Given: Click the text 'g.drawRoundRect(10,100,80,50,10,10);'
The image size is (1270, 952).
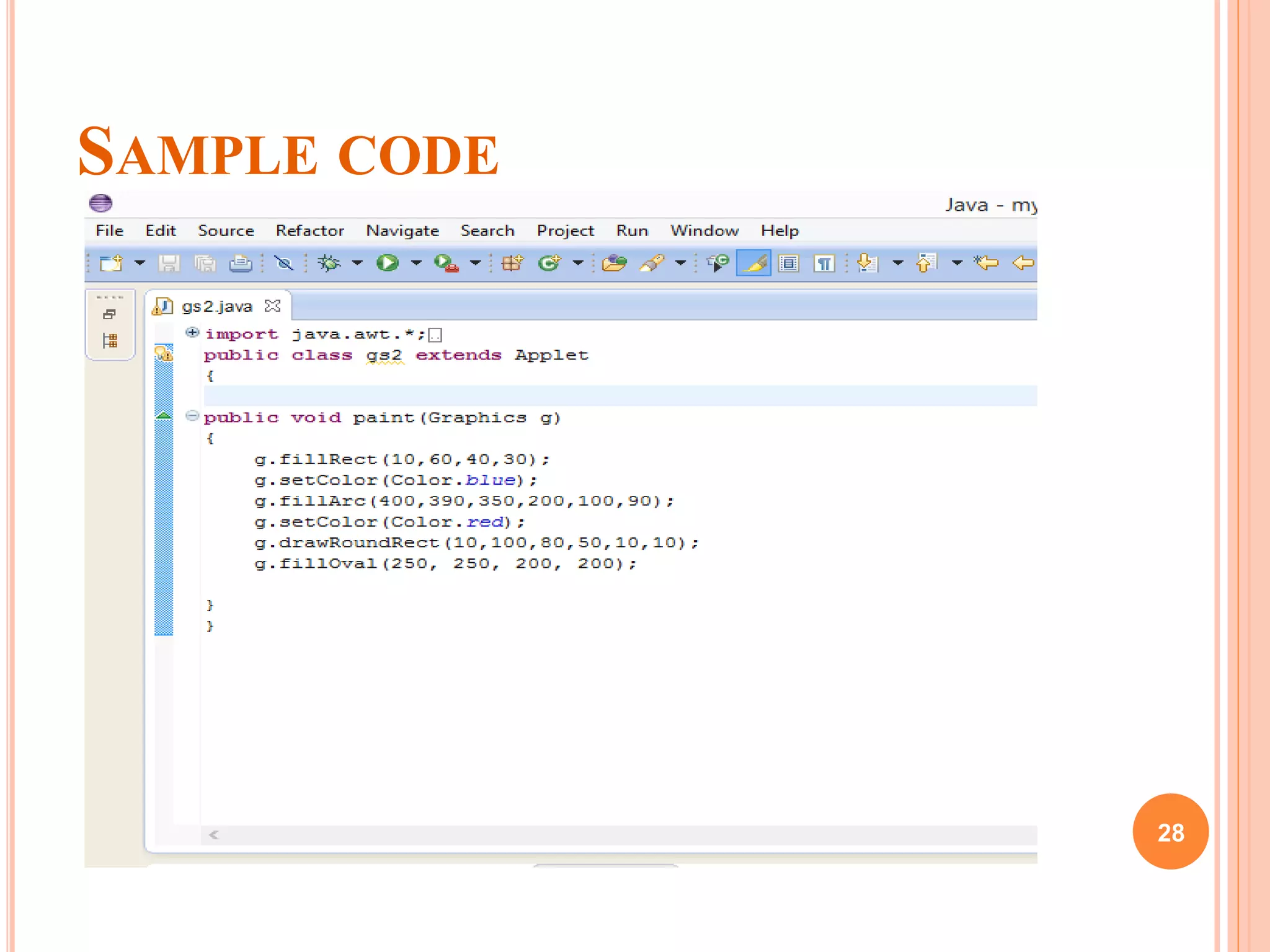Looking at the screenshot, I should 476,543.
